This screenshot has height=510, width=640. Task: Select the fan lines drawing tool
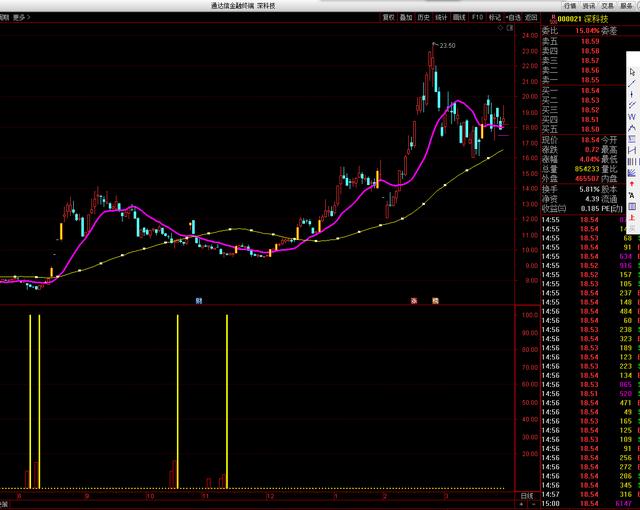[x=632, y=173]
